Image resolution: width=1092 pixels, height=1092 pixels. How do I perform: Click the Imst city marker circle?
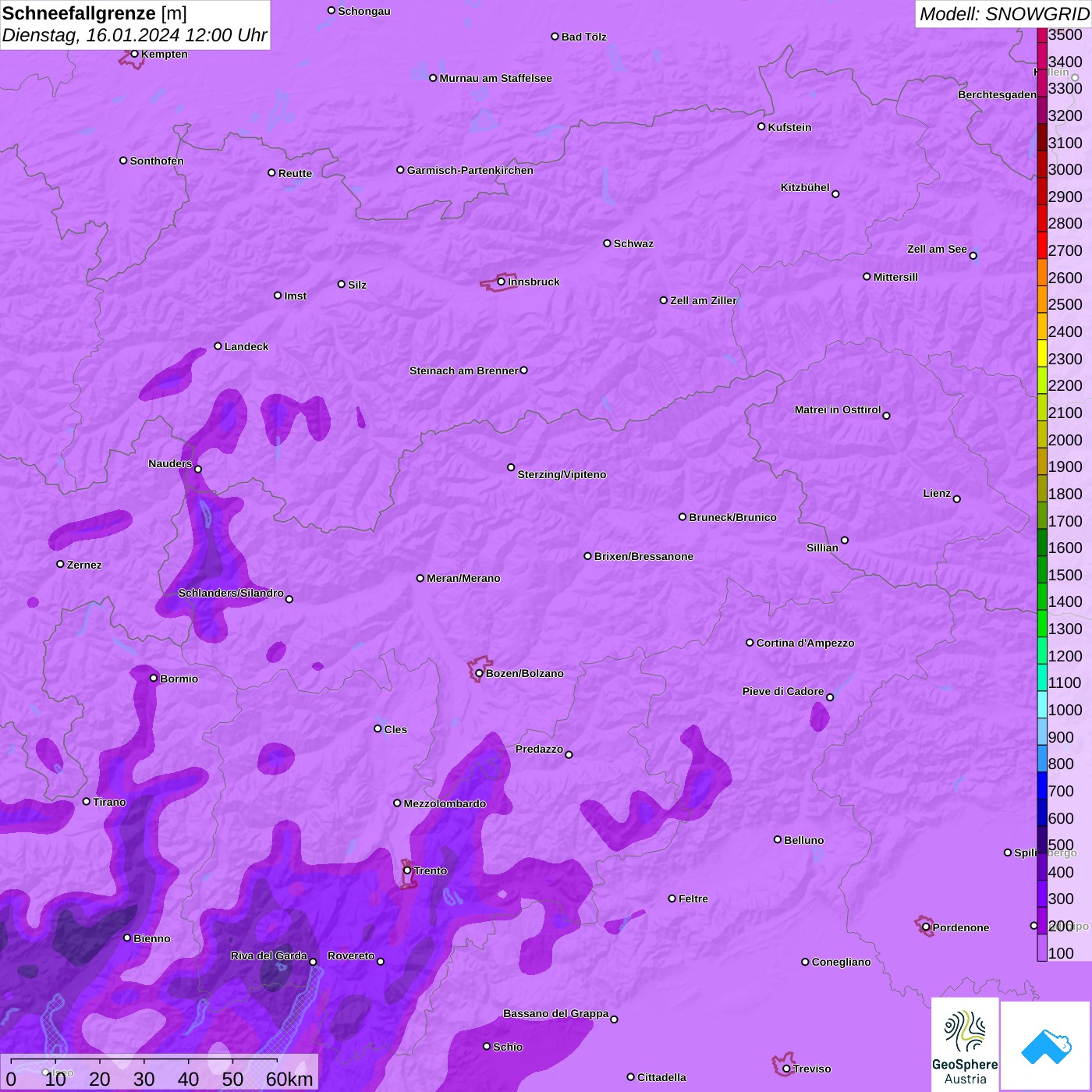pos(278,296)
